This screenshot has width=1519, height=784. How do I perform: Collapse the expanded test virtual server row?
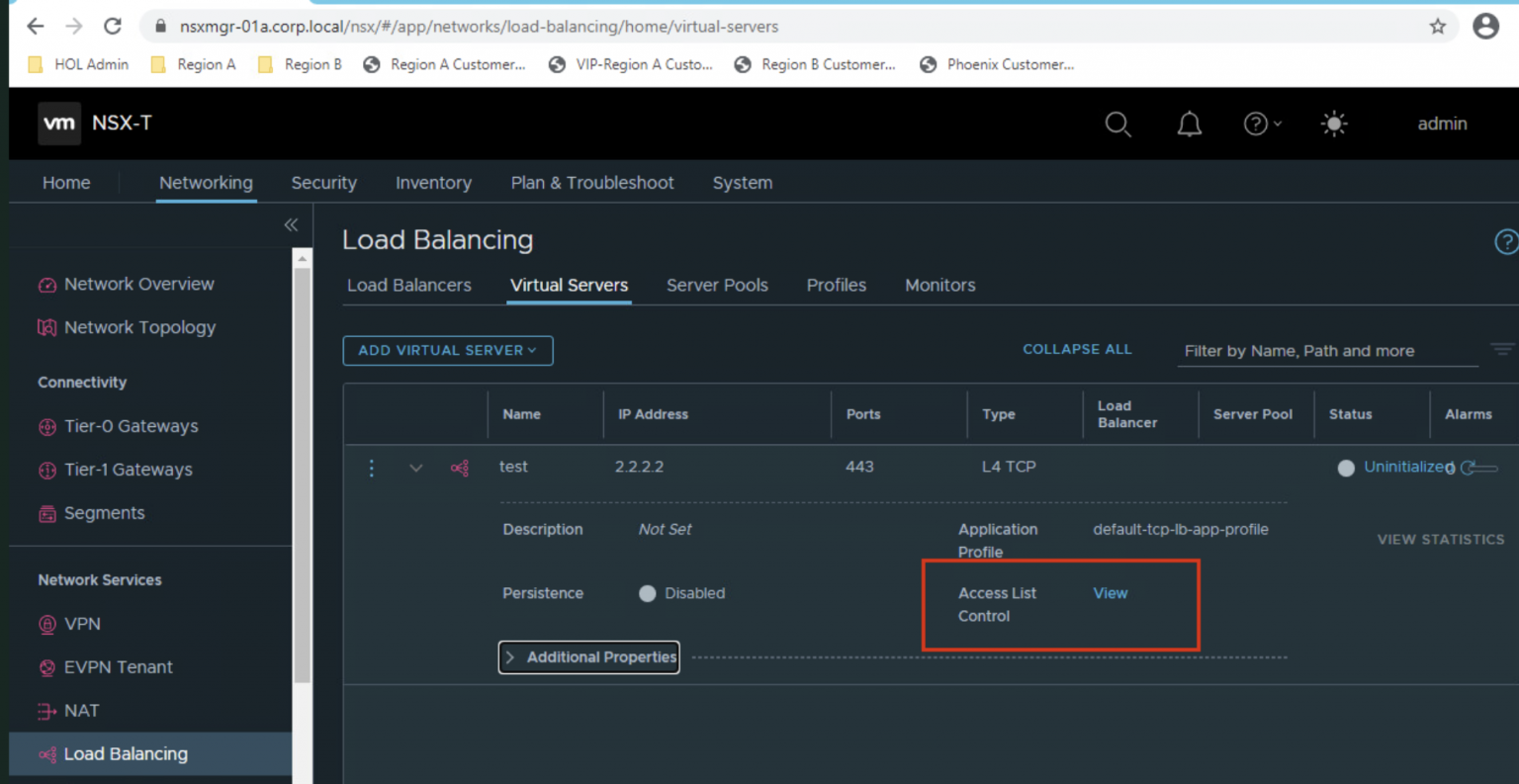click(415, 468)
